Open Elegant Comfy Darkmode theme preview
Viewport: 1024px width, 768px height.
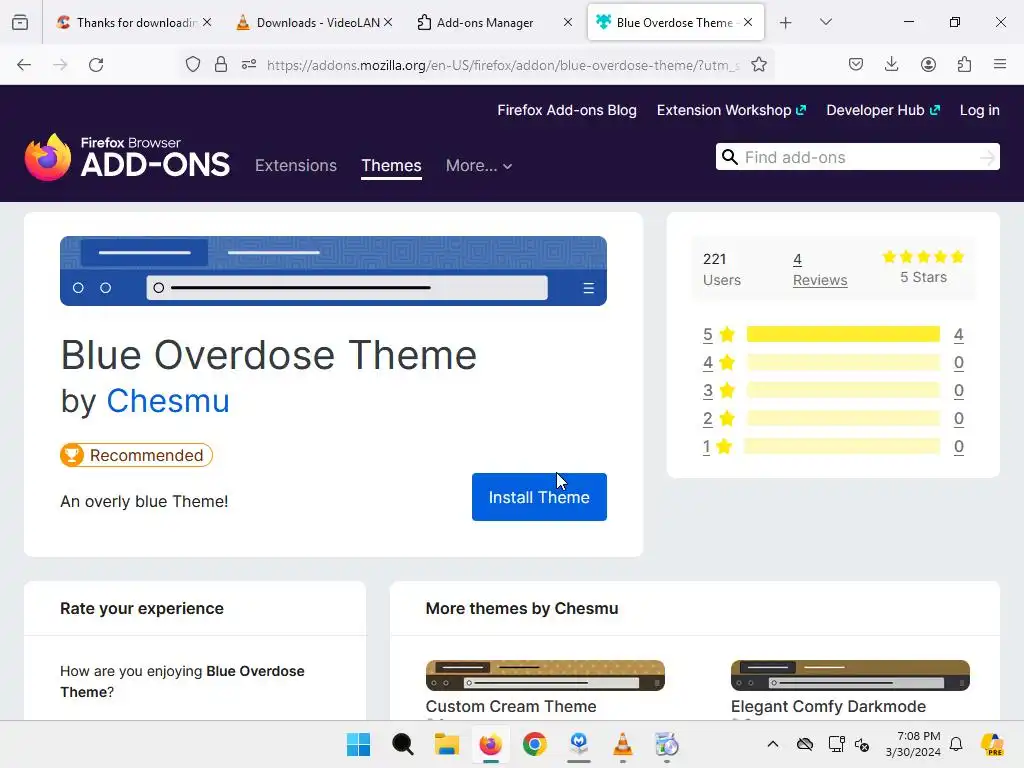(x=850, y=675)
